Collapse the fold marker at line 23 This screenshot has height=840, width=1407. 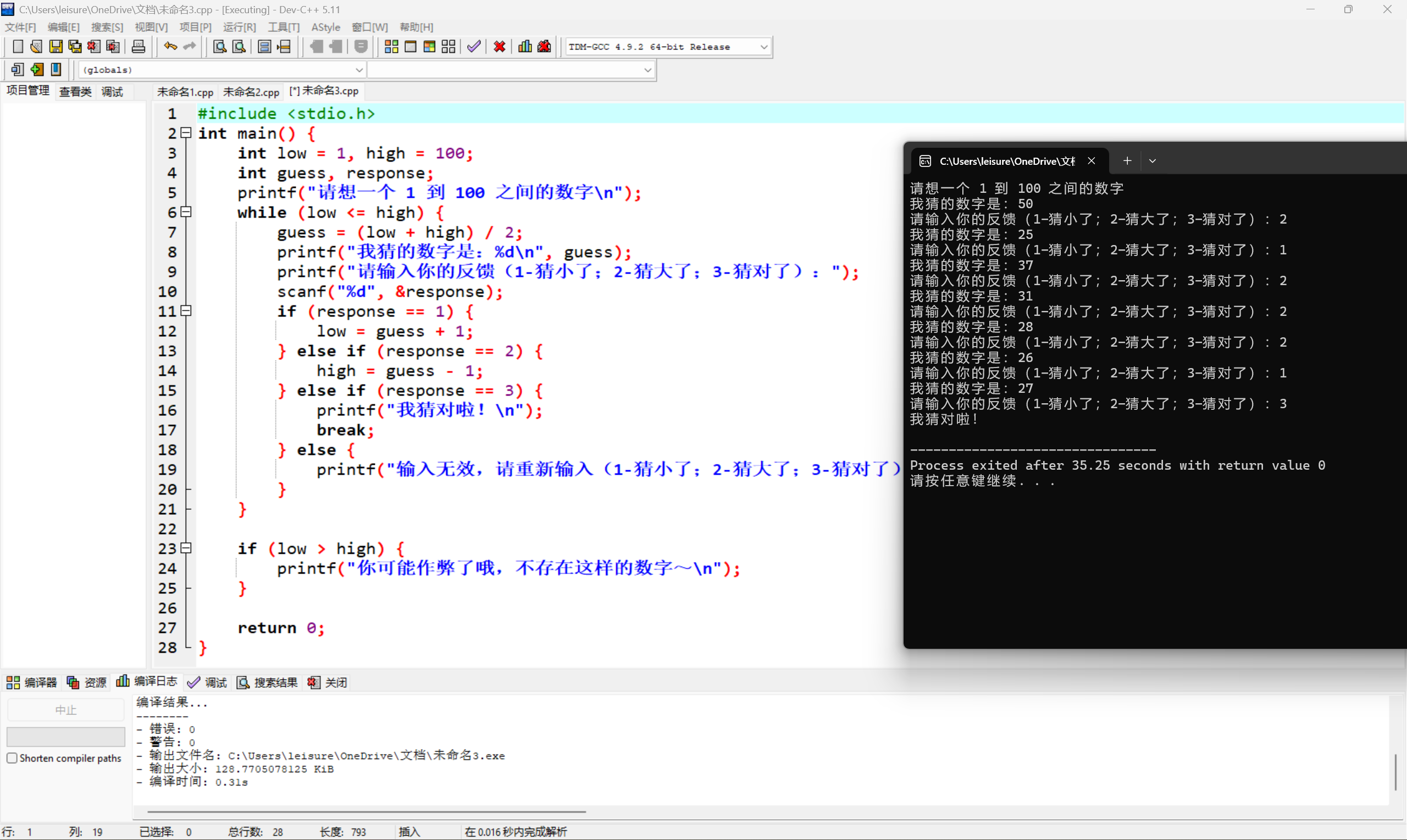pos(185,548)
